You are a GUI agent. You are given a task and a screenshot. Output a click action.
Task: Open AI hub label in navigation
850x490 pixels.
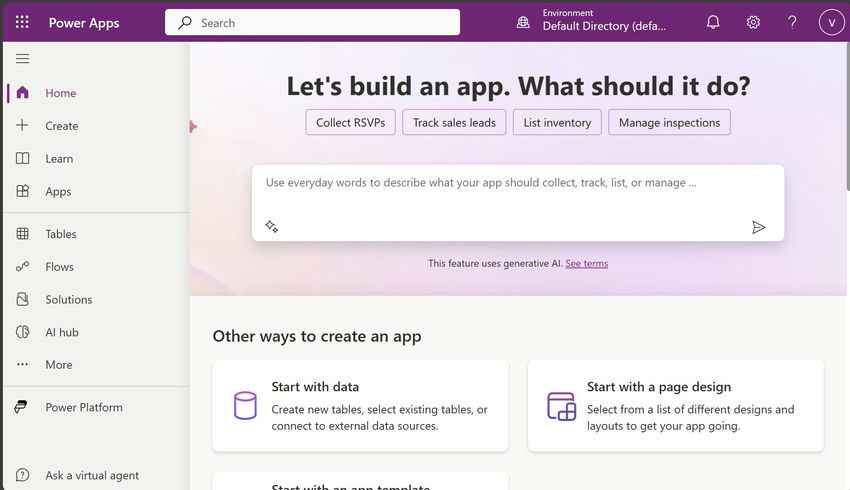62,332
